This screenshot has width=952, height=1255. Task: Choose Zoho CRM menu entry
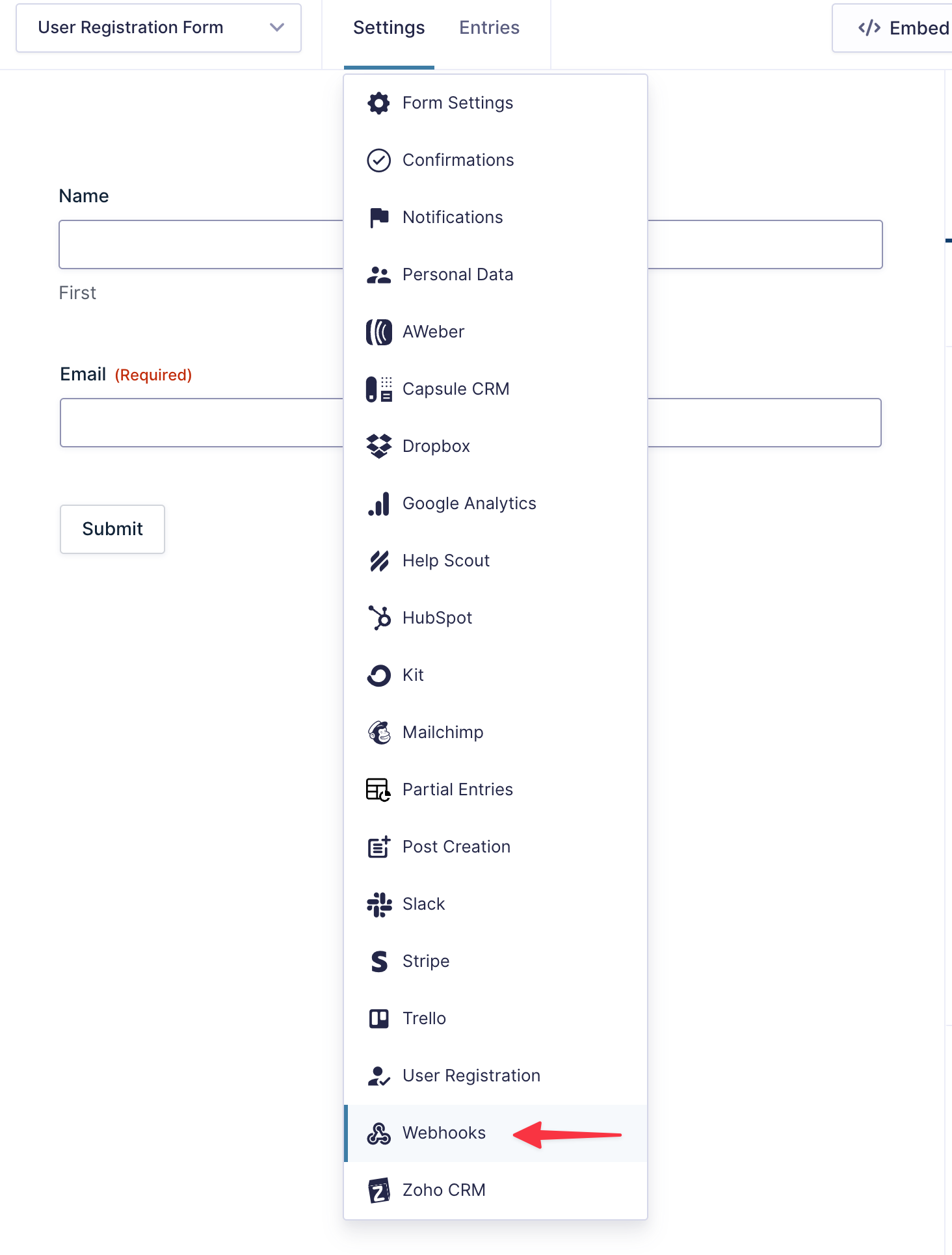[444, 1190]
